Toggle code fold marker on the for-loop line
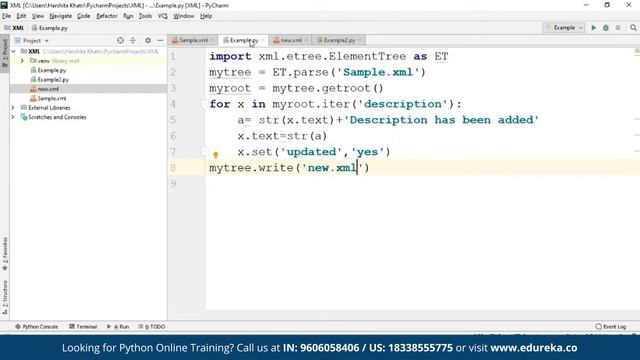 204,104
